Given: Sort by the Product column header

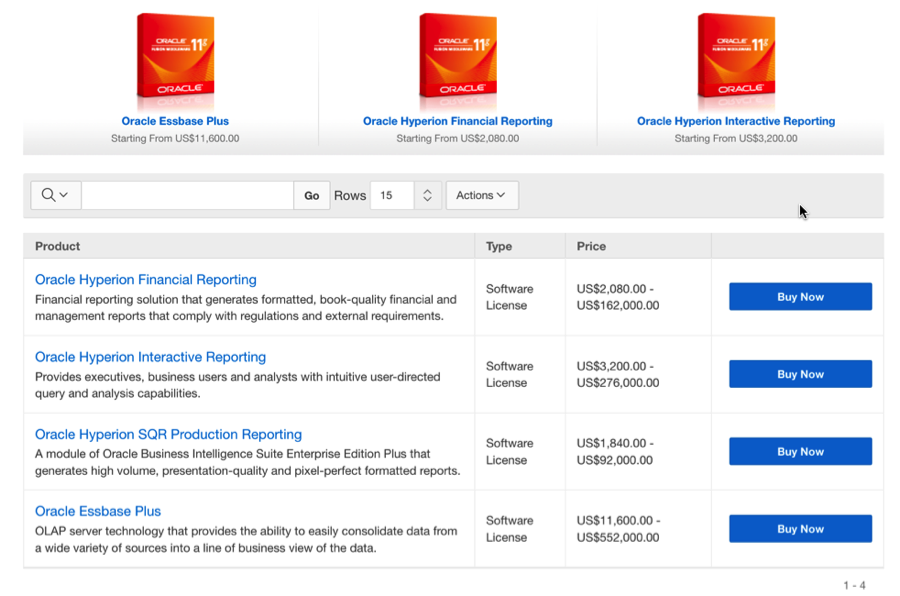Looking at the screenshot, I should pos(58,246).
